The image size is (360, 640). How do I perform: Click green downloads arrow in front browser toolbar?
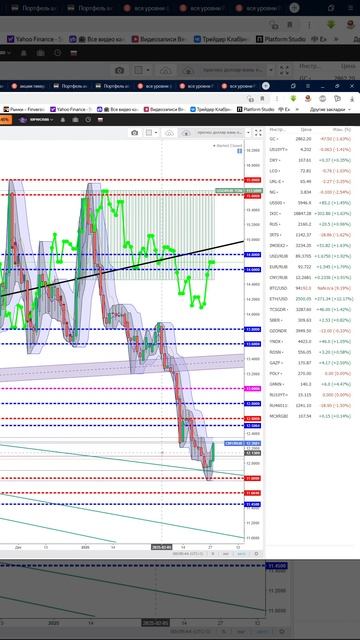coord(293,98)
